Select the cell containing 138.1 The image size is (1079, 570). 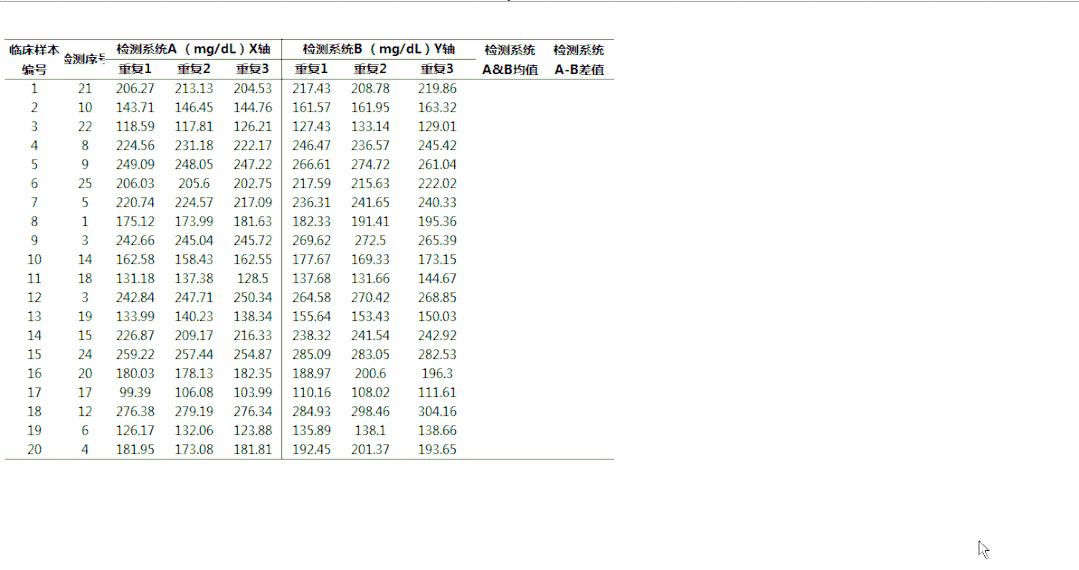[370, 431]
